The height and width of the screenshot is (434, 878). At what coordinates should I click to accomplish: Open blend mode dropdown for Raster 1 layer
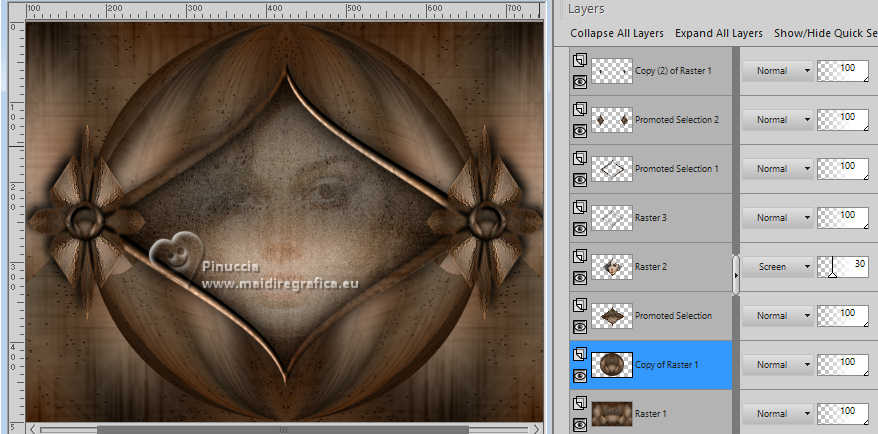coord(779,413)
